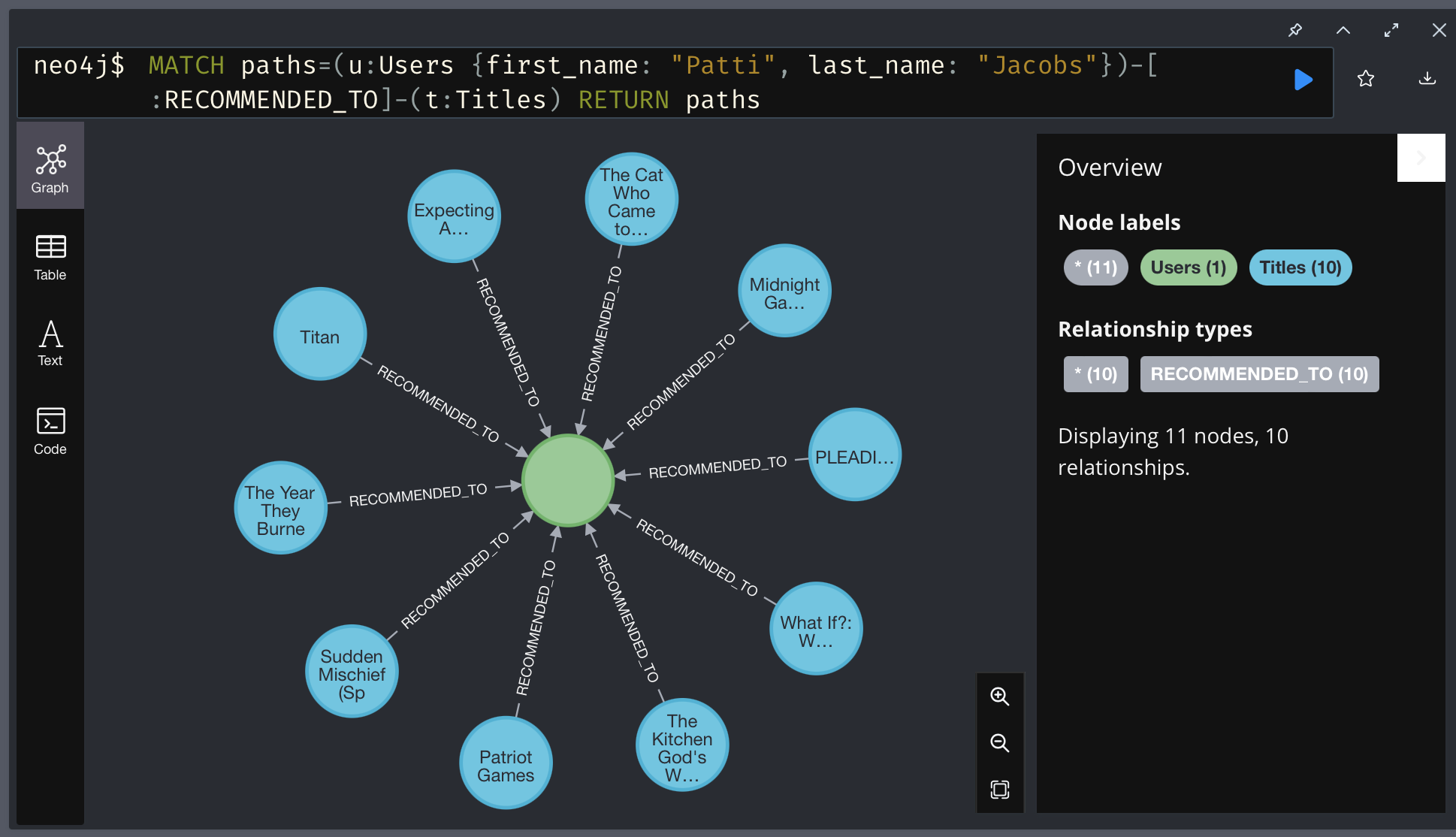Collapse the result frame with up chevron
1456x837 pixels.
(1343, 30)
